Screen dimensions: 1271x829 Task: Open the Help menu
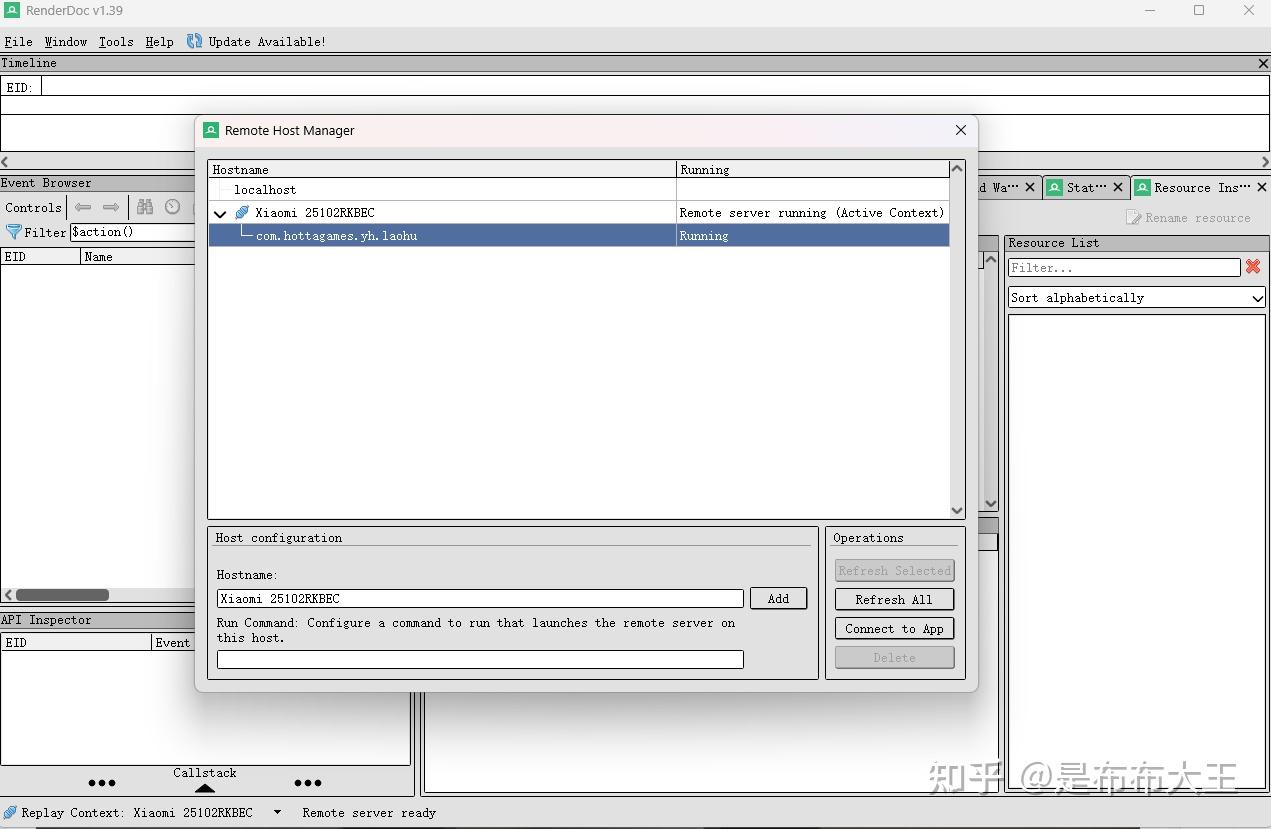159,41
